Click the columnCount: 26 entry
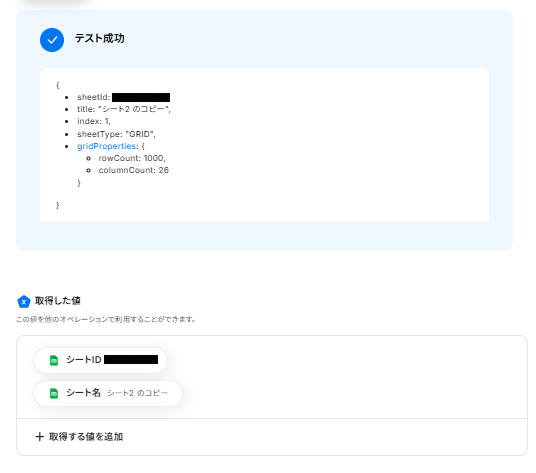This screenshot has height=473, width=536. tap(134, 170)
